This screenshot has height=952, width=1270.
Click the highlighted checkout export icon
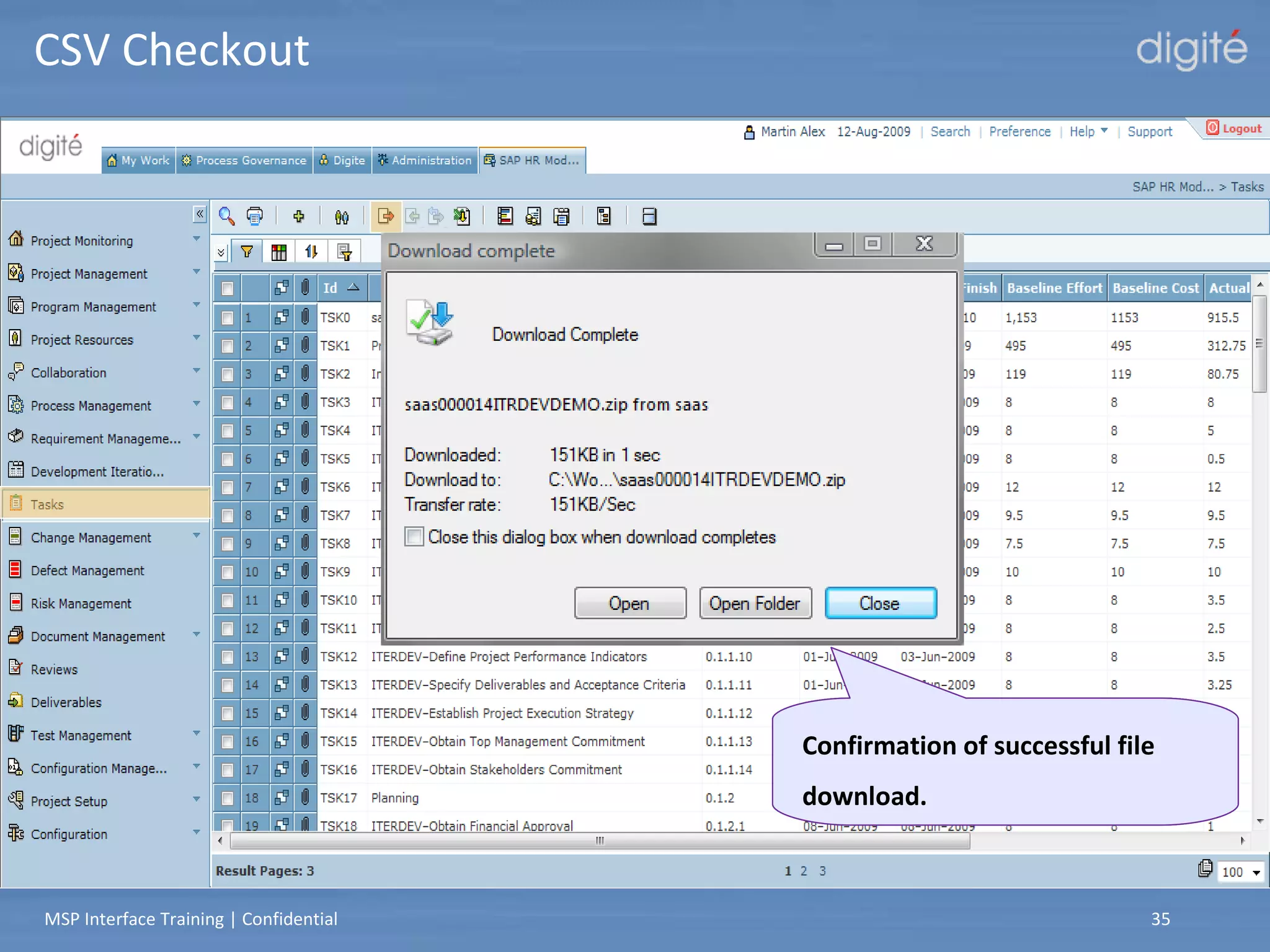[x=386, y=216]
